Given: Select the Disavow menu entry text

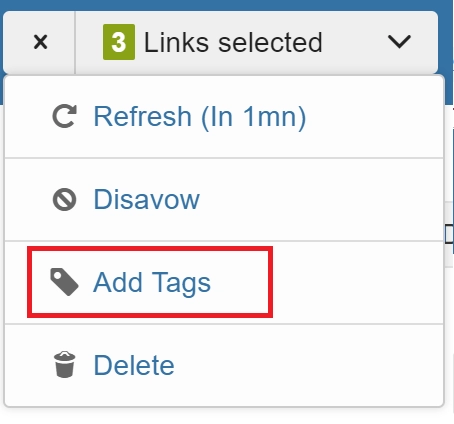Looking at the screenshot, I should pos(147,199).
